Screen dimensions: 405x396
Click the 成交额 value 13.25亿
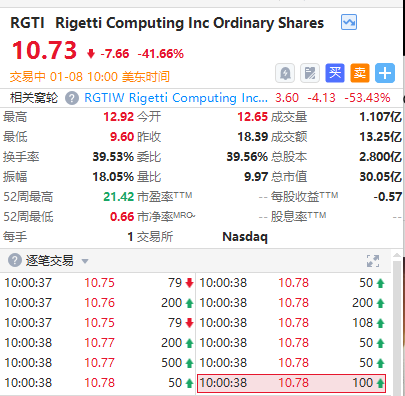point(380,137)
